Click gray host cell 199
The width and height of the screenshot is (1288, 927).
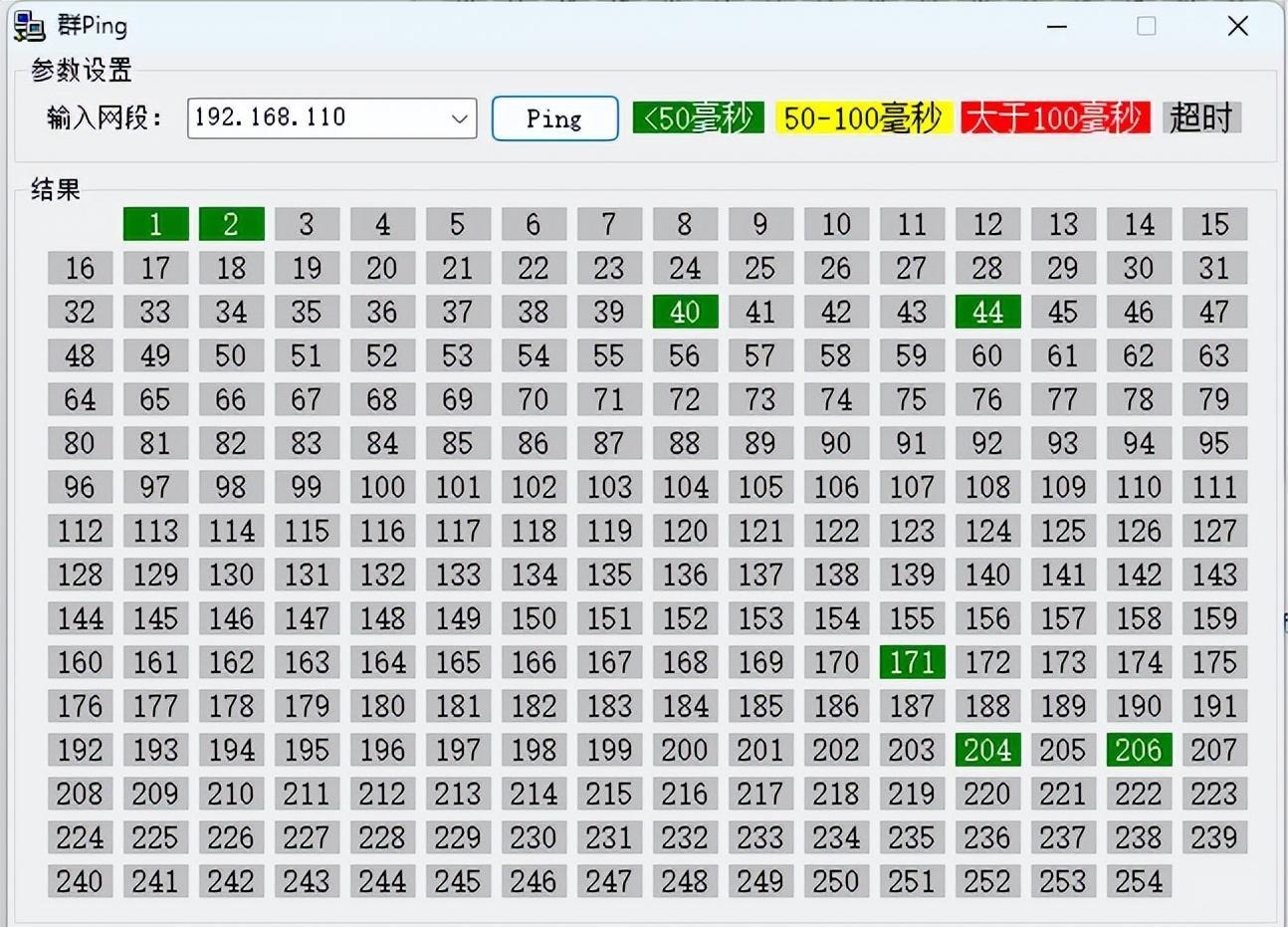point(610,750)
